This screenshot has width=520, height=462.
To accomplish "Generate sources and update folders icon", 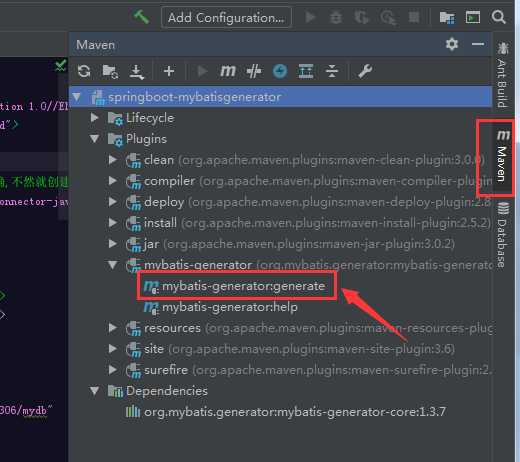I will 110,71.
